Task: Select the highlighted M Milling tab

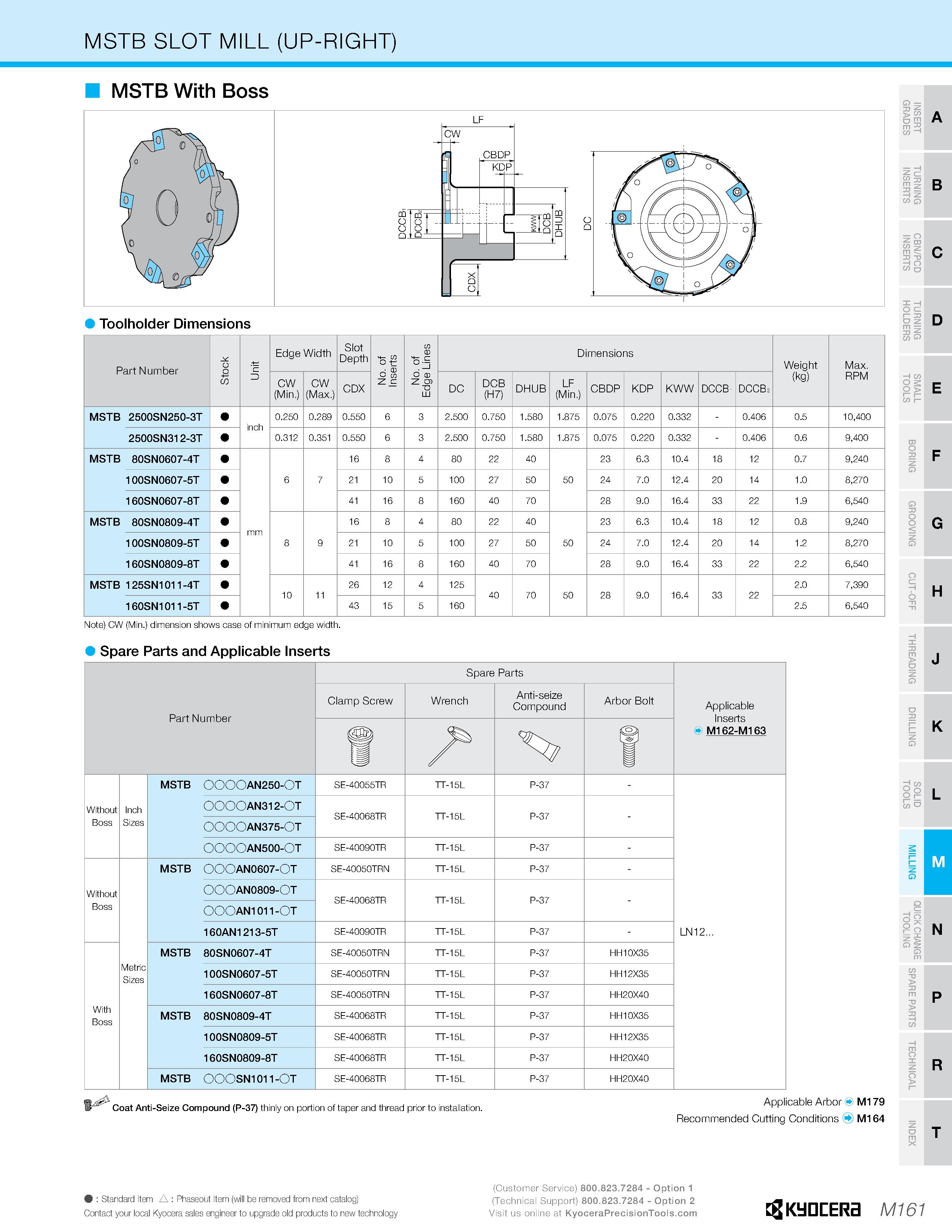Action: coord(925,862)
